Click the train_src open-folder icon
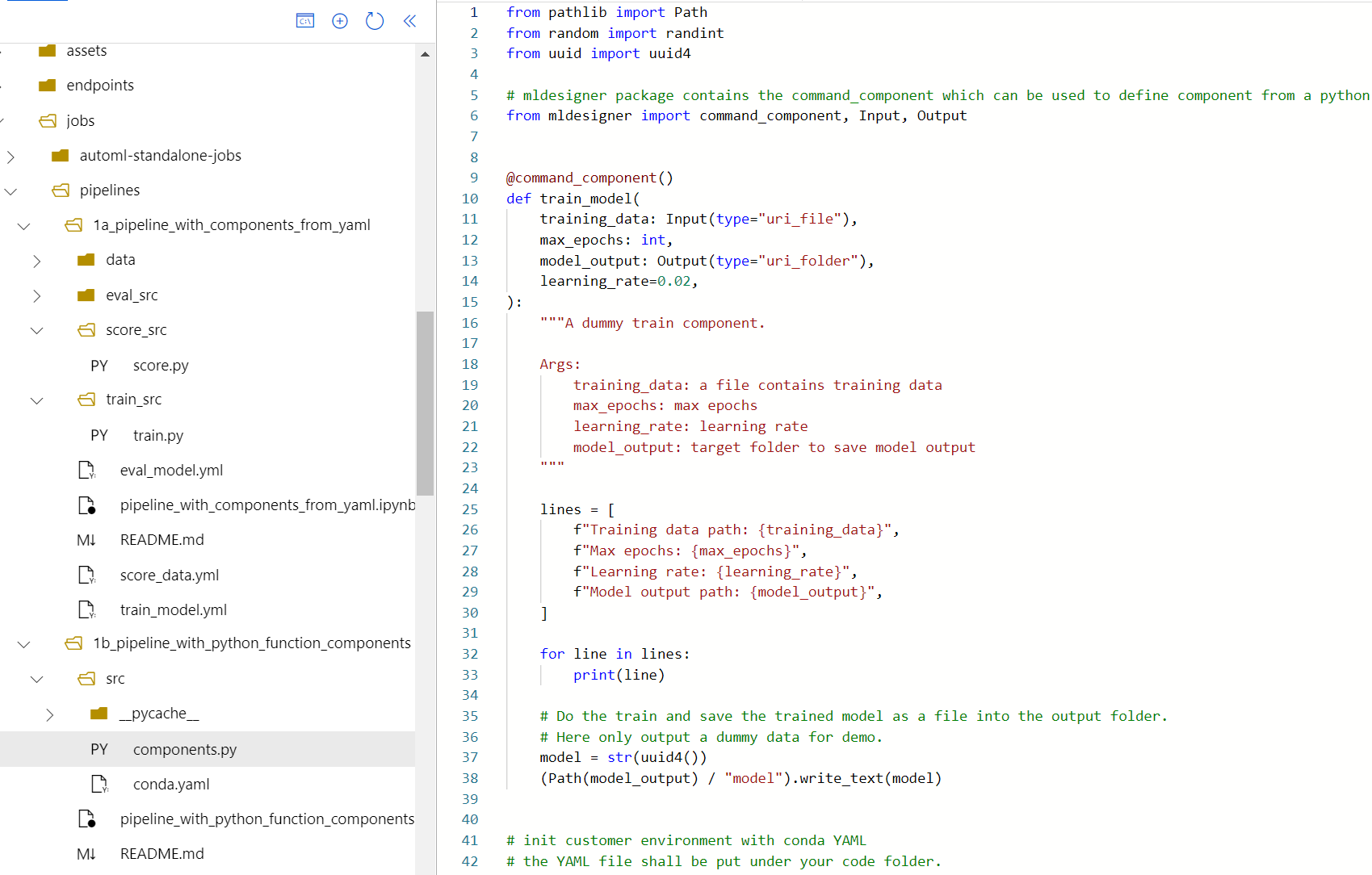1372x875 pixels. 86,400
